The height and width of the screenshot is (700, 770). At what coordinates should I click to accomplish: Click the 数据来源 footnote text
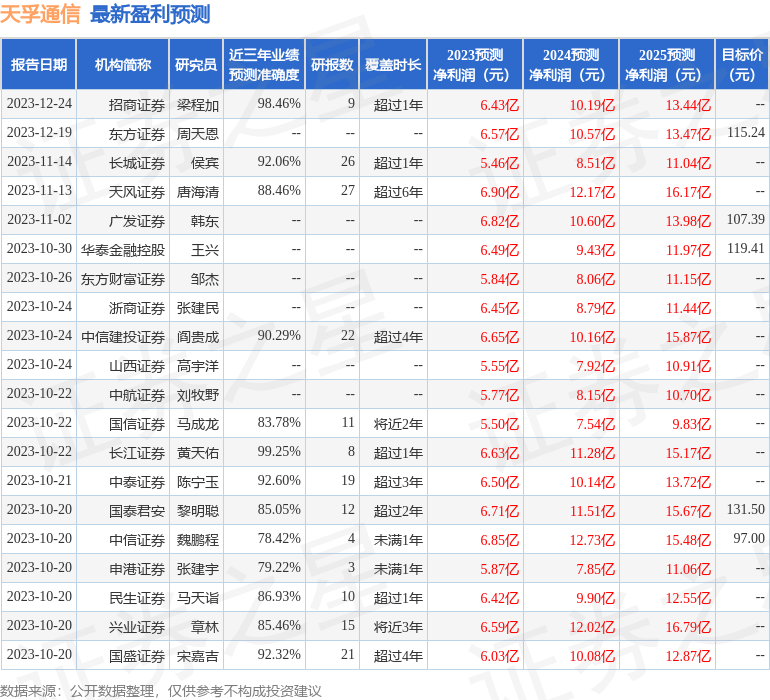(x=161, y=691)
